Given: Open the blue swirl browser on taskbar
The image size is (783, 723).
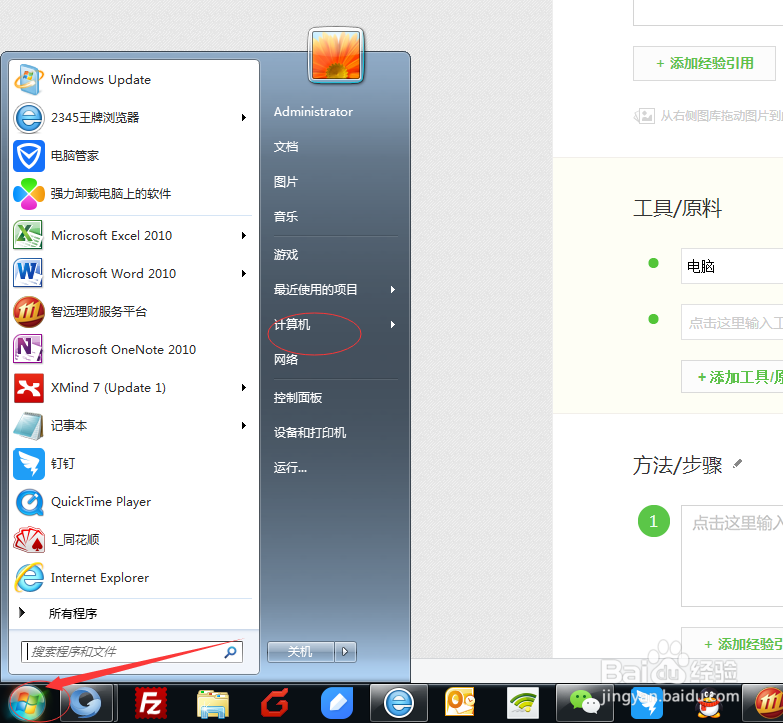Looking at the screenshot, I should [87, 704].
